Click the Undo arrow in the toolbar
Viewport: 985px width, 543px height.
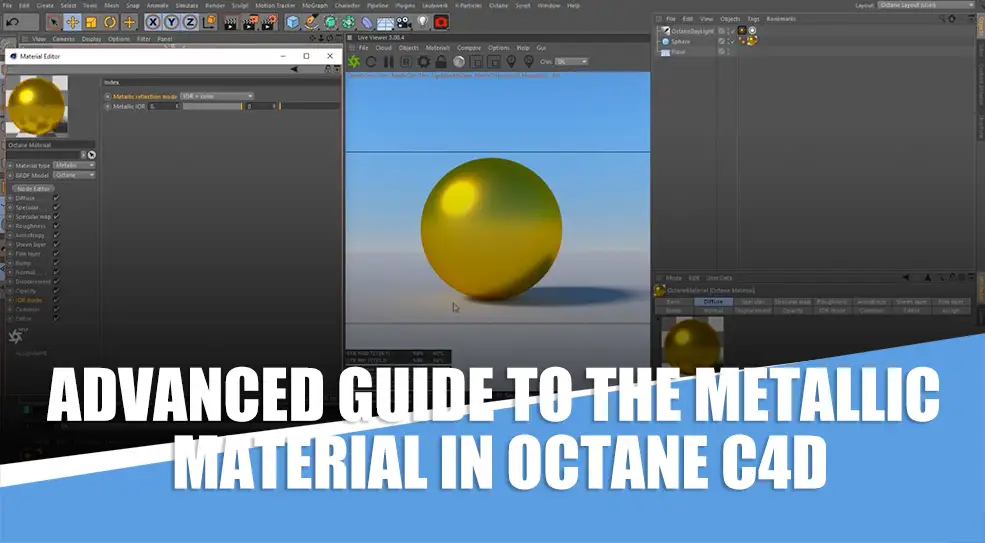[12, 23]
